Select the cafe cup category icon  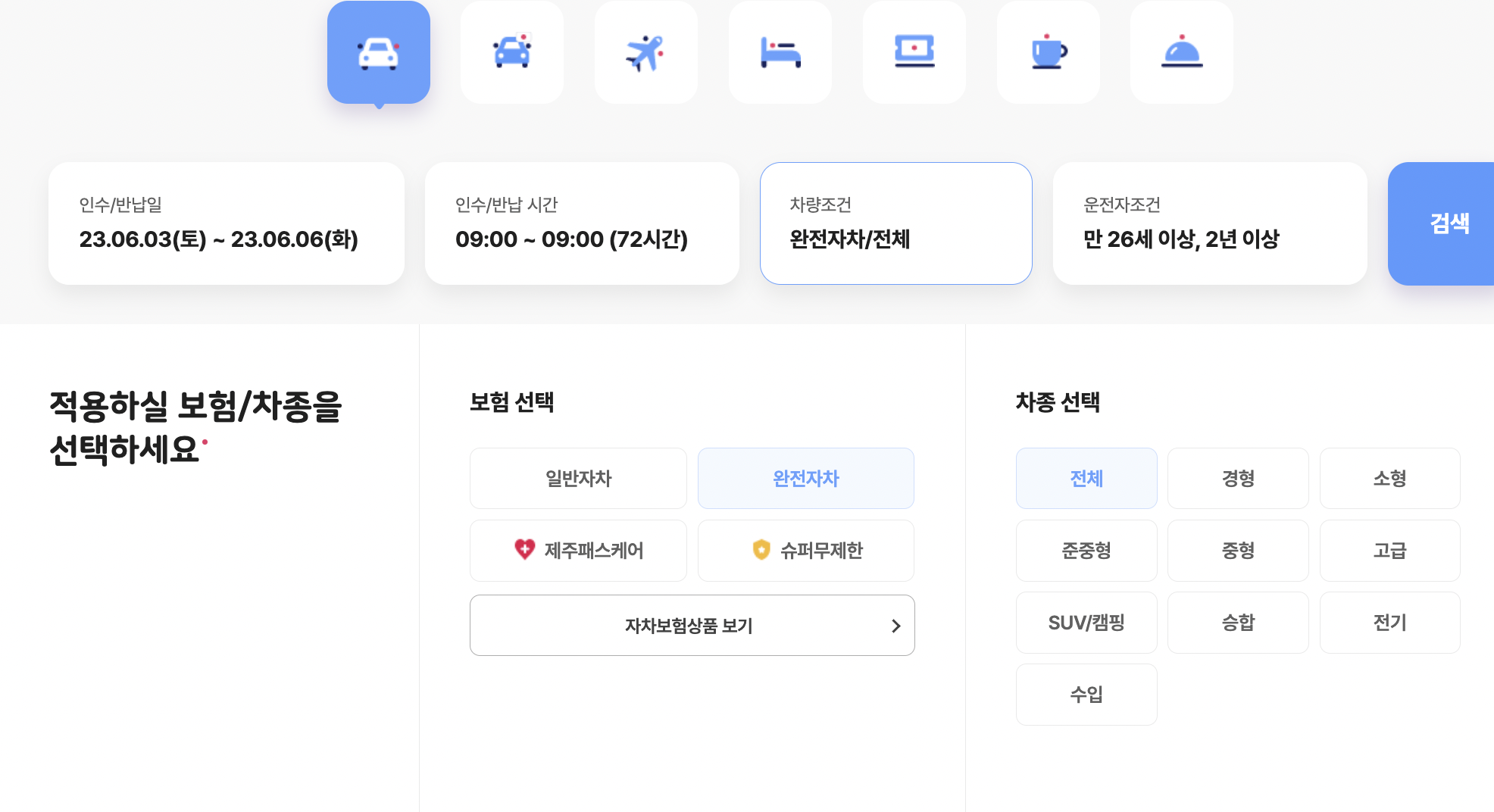[x=1048, y=52]
